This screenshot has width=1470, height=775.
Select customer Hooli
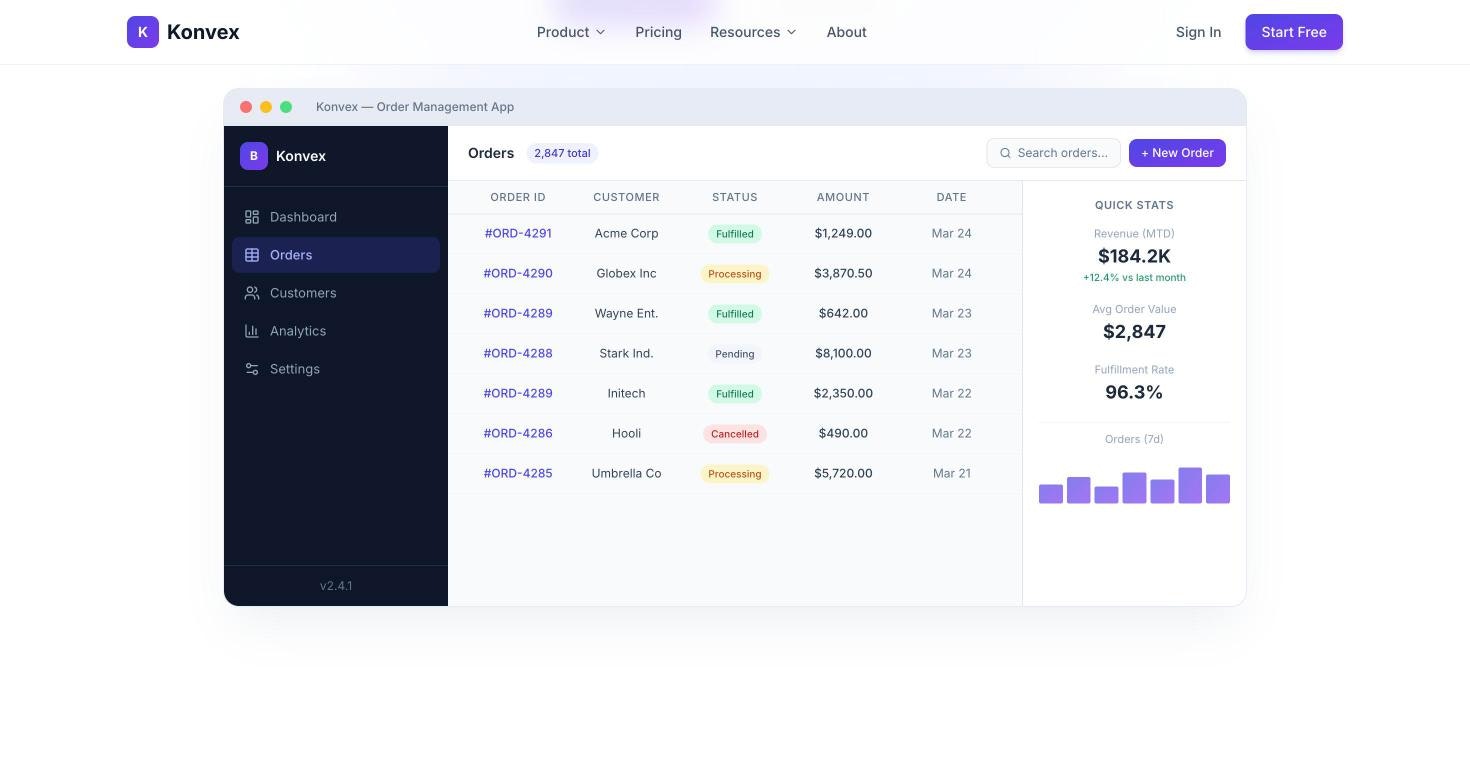tap(626, 433)
